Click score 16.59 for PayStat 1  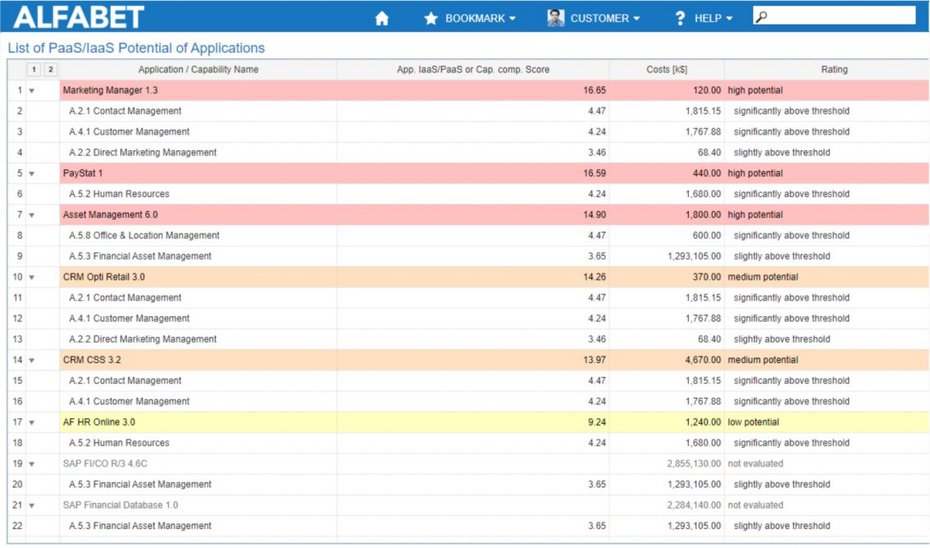594,173
